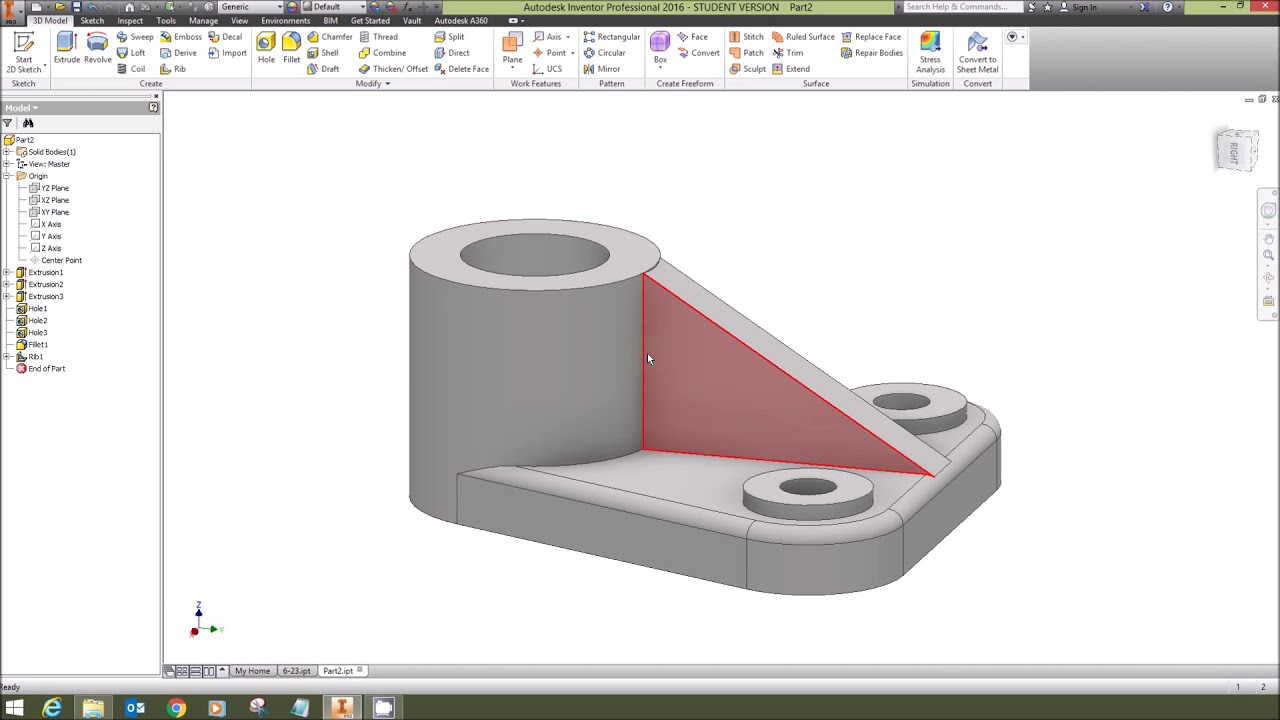The image size is (1280, 720).
Task: Select the XY Plane item
Action: (x=55, y=212)
